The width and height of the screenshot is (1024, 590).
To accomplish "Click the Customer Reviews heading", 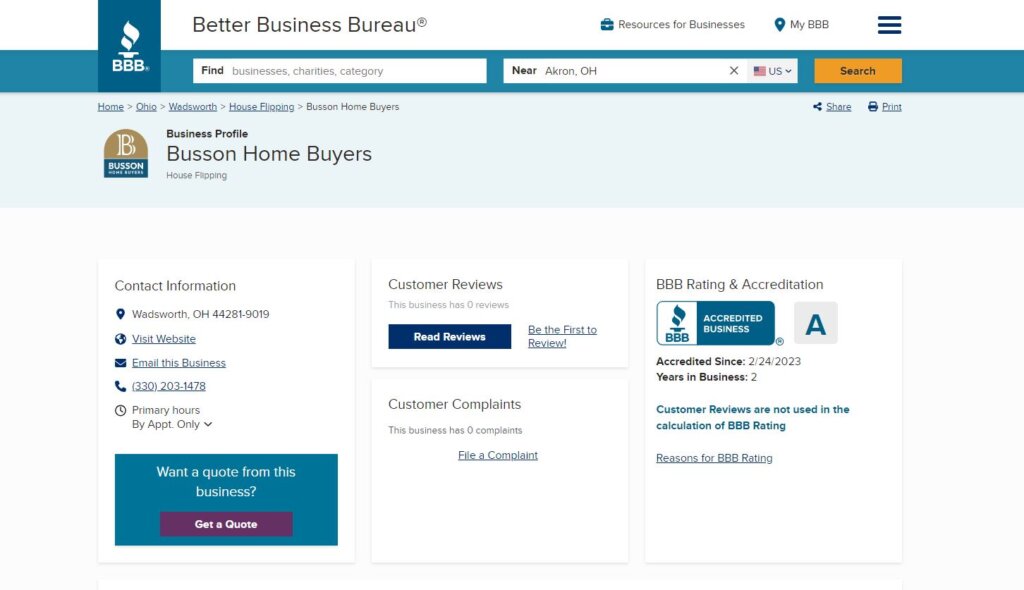I will (x=445, y=284).
